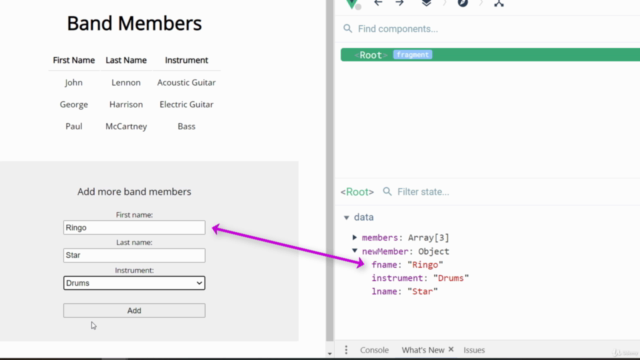Click the Add more band members heading
640x360 pixels.
[x=134, y=192]
